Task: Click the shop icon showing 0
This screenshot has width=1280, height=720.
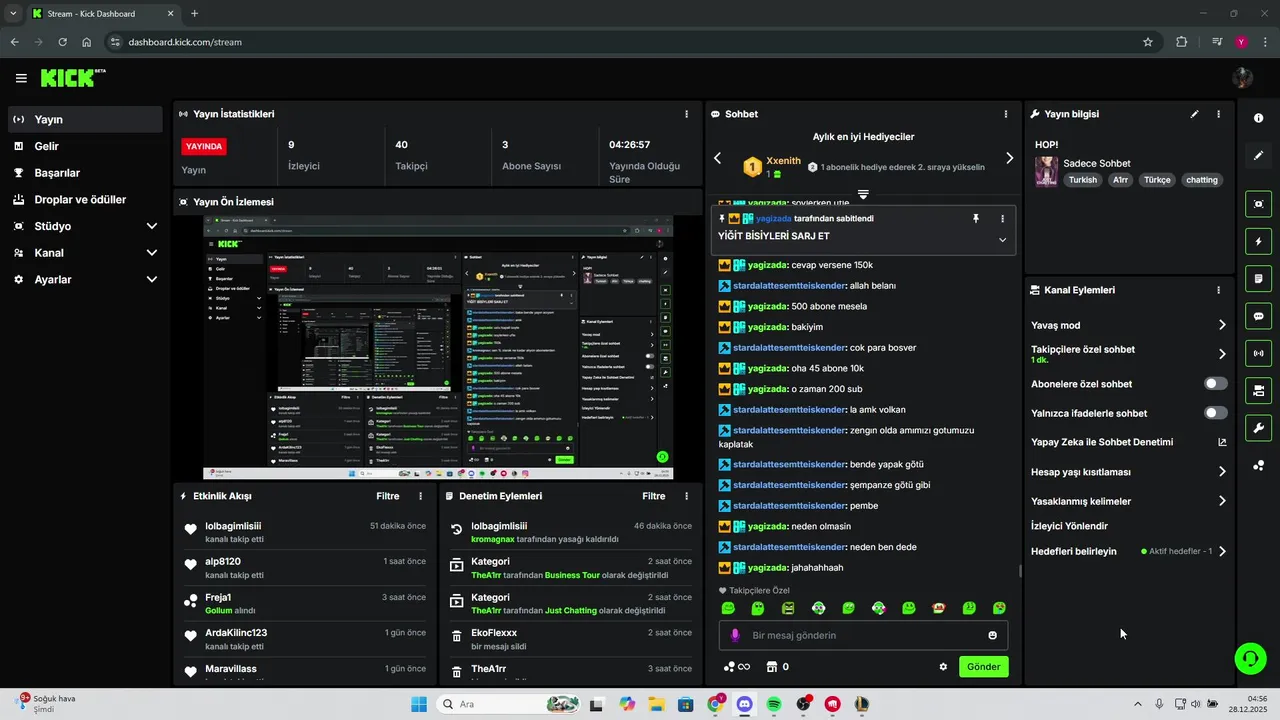Action: (777, 667)
